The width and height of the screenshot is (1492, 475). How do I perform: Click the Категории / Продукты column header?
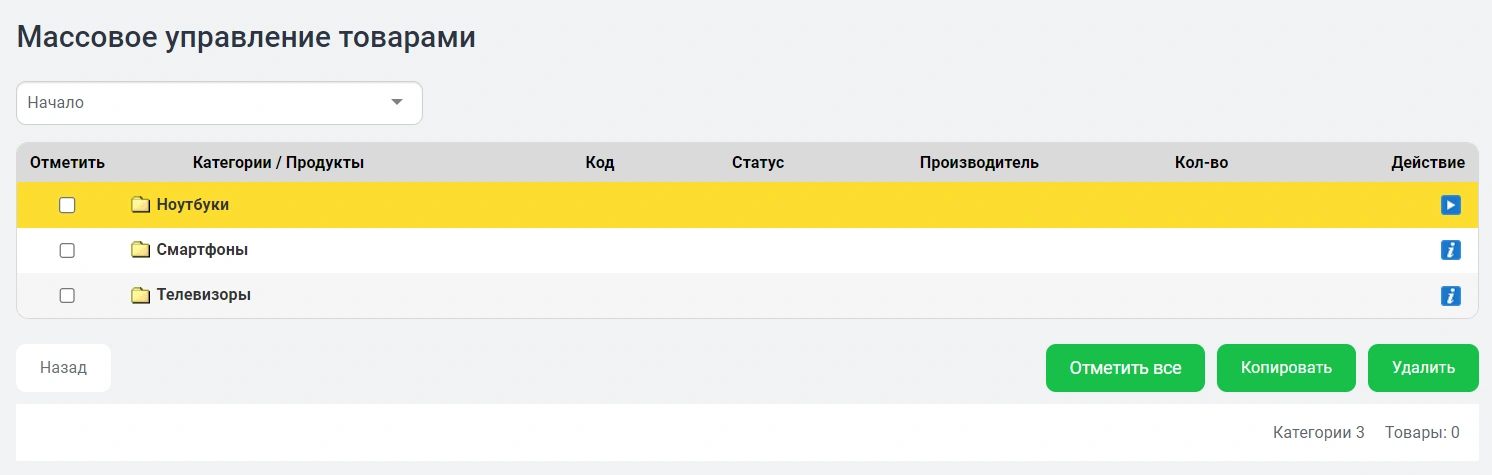point(278,163)
